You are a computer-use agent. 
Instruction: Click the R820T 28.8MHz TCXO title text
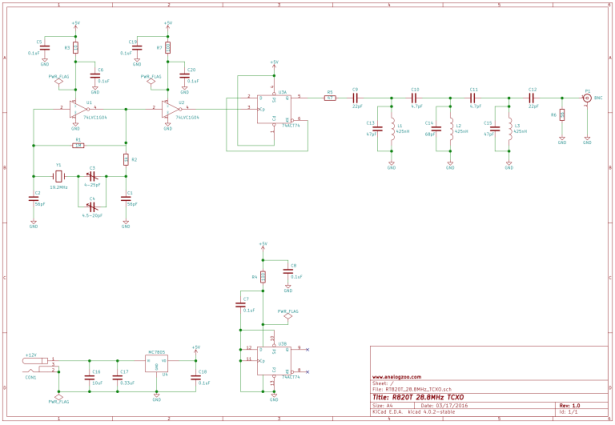point(428,398)
